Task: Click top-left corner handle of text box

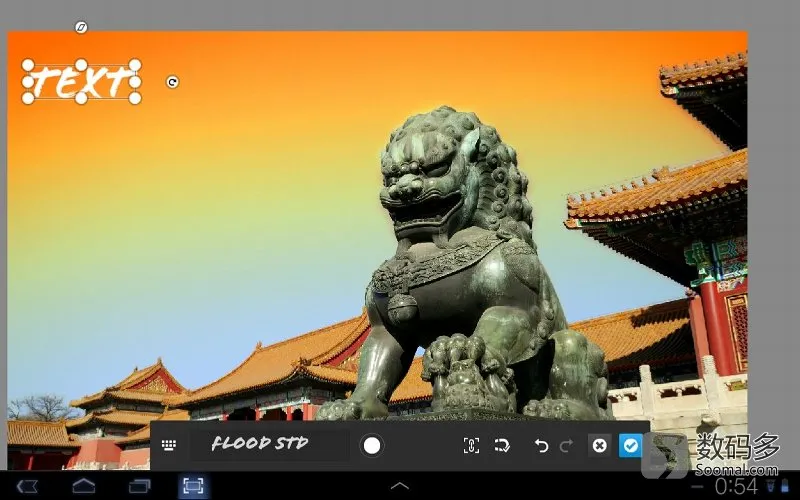Action: click(x=28, y=65)
